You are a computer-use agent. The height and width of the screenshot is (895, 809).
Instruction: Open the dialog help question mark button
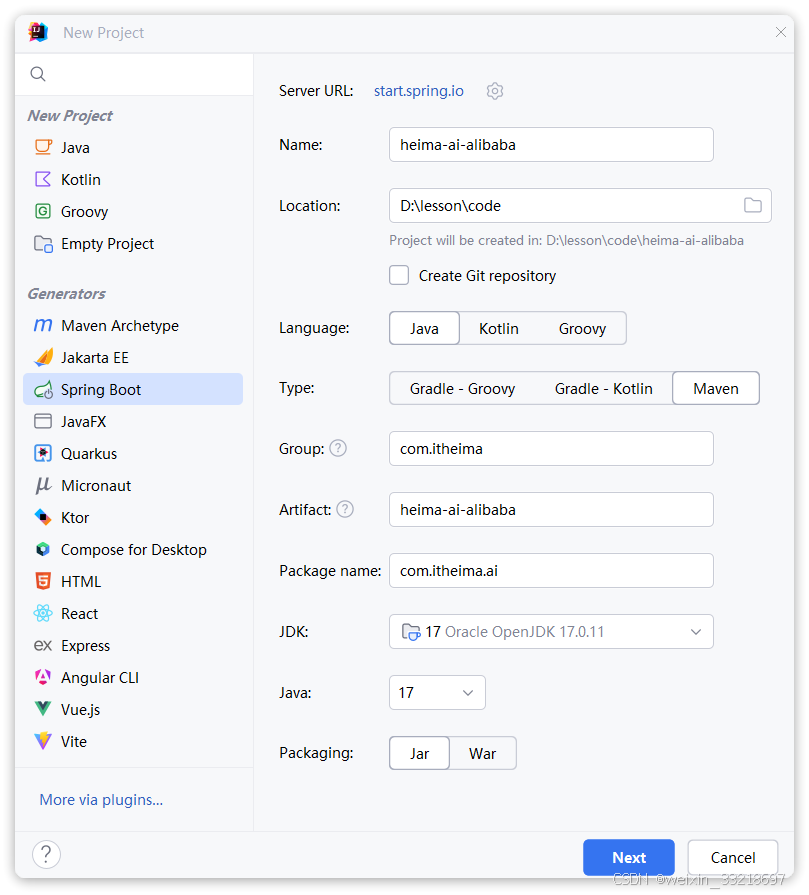click(x=46, y=854)
